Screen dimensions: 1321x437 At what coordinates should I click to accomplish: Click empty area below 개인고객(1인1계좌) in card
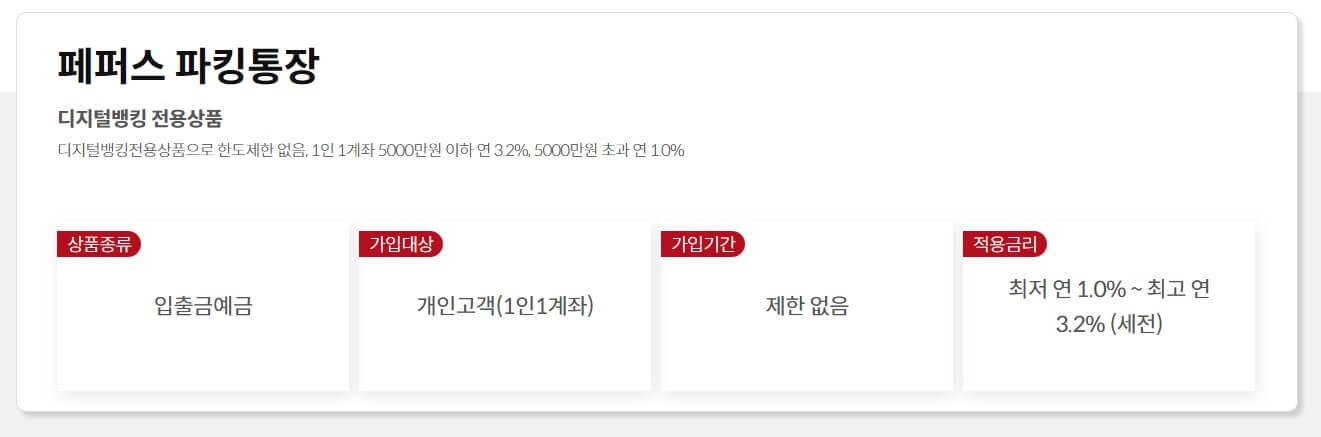point(505,357)
